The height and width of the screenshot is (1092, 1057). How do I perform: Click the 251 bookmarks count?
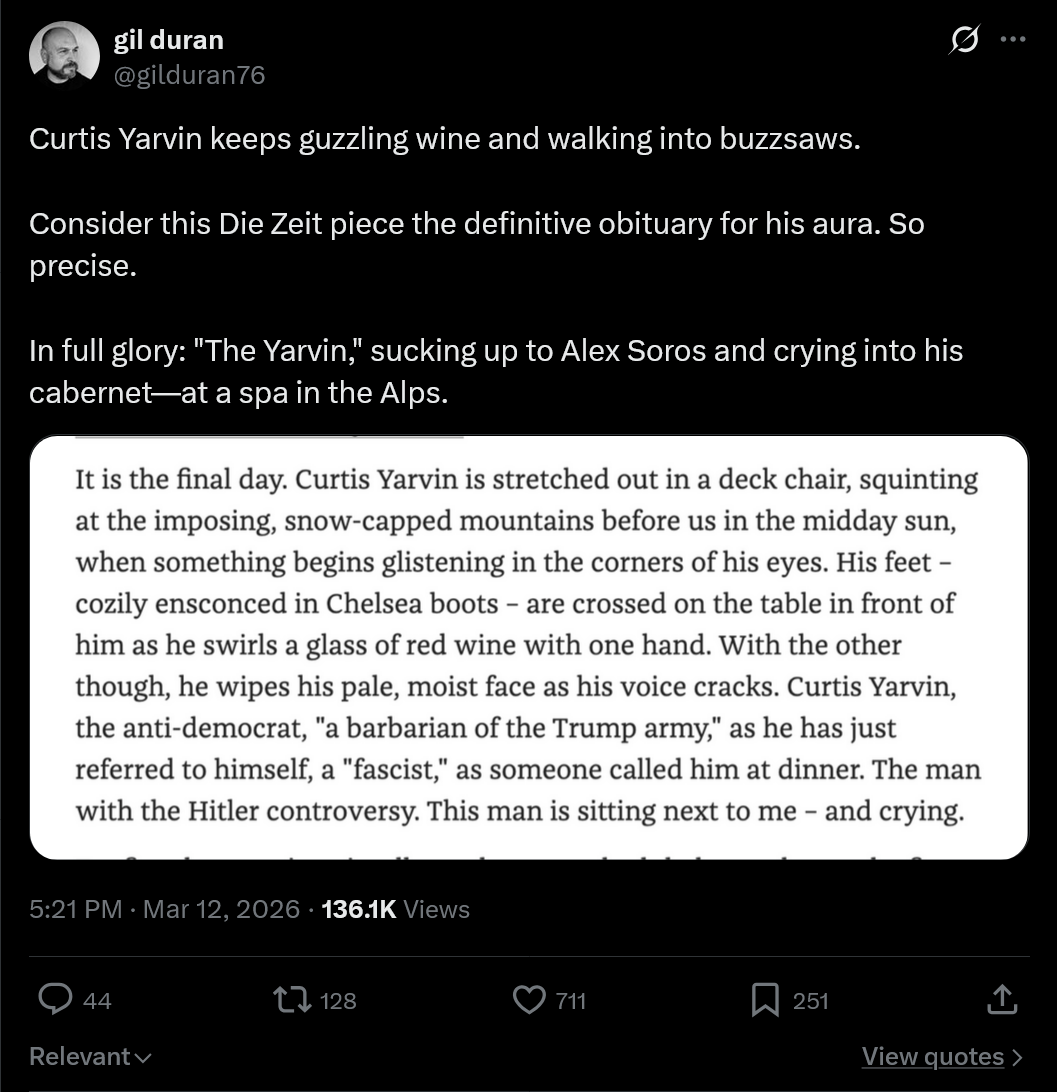(x=810, y=1000)
